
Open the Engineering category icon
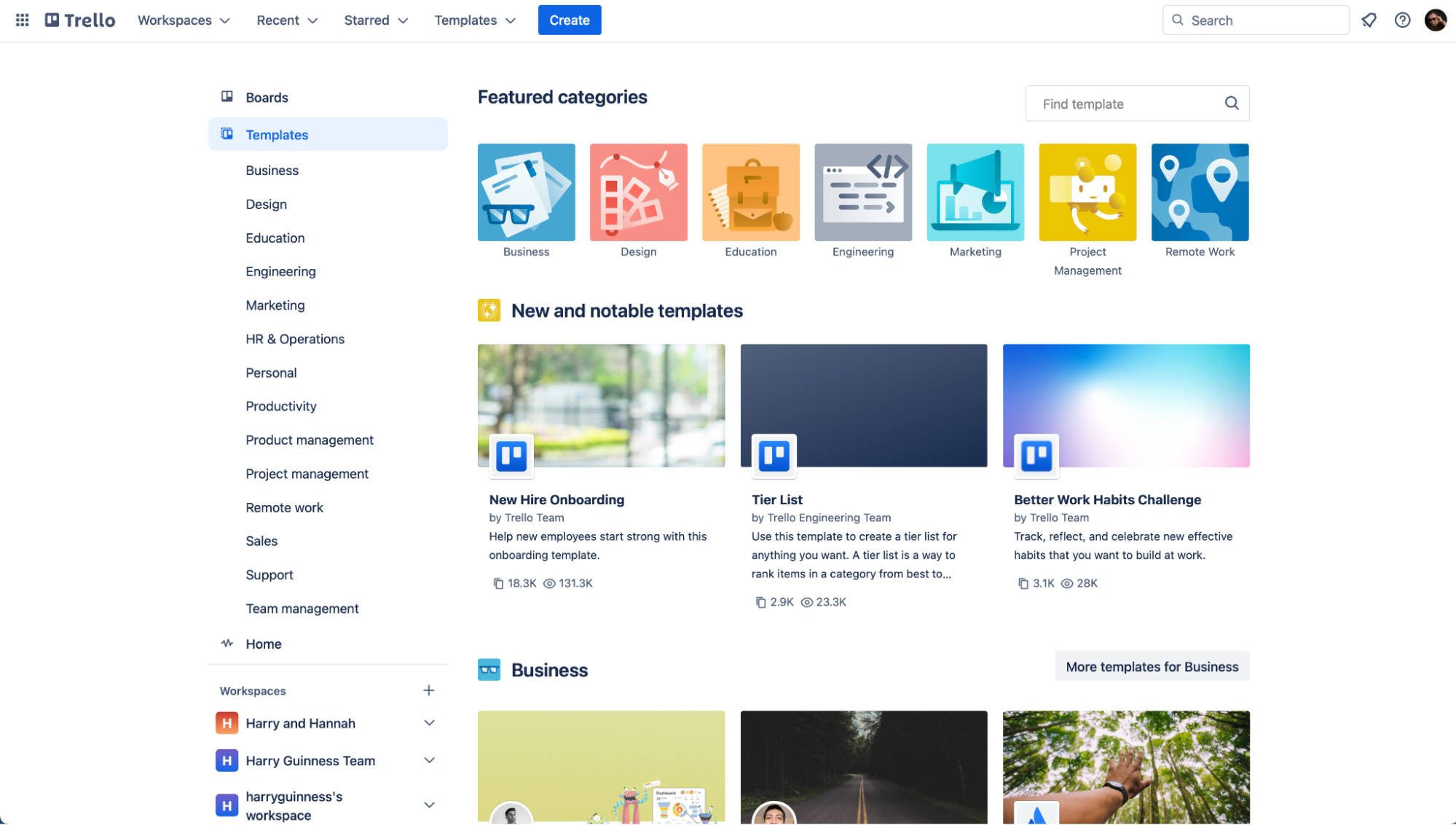[x=863, y=192]
